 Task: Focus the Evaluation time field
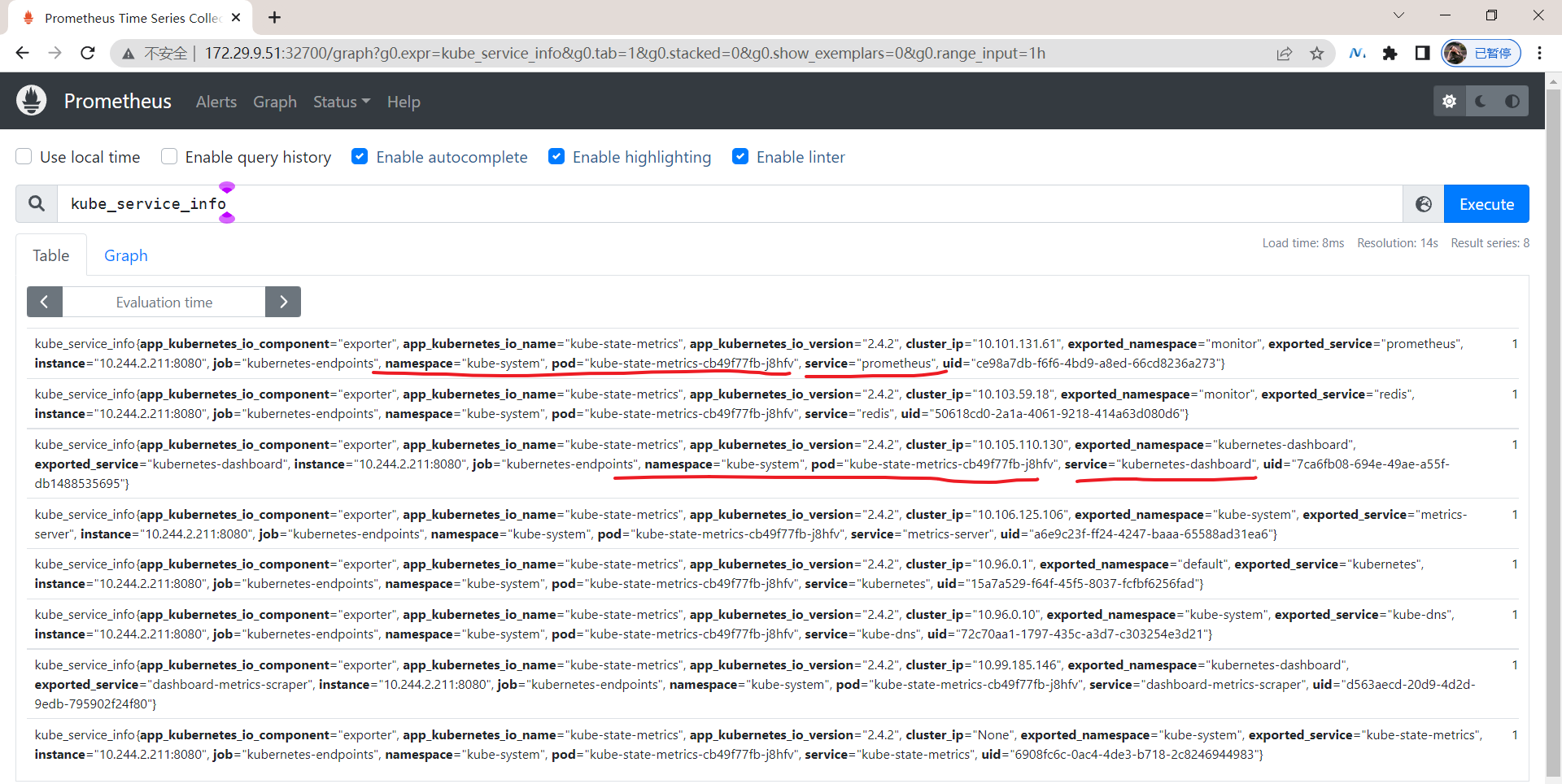pos(164,302)
